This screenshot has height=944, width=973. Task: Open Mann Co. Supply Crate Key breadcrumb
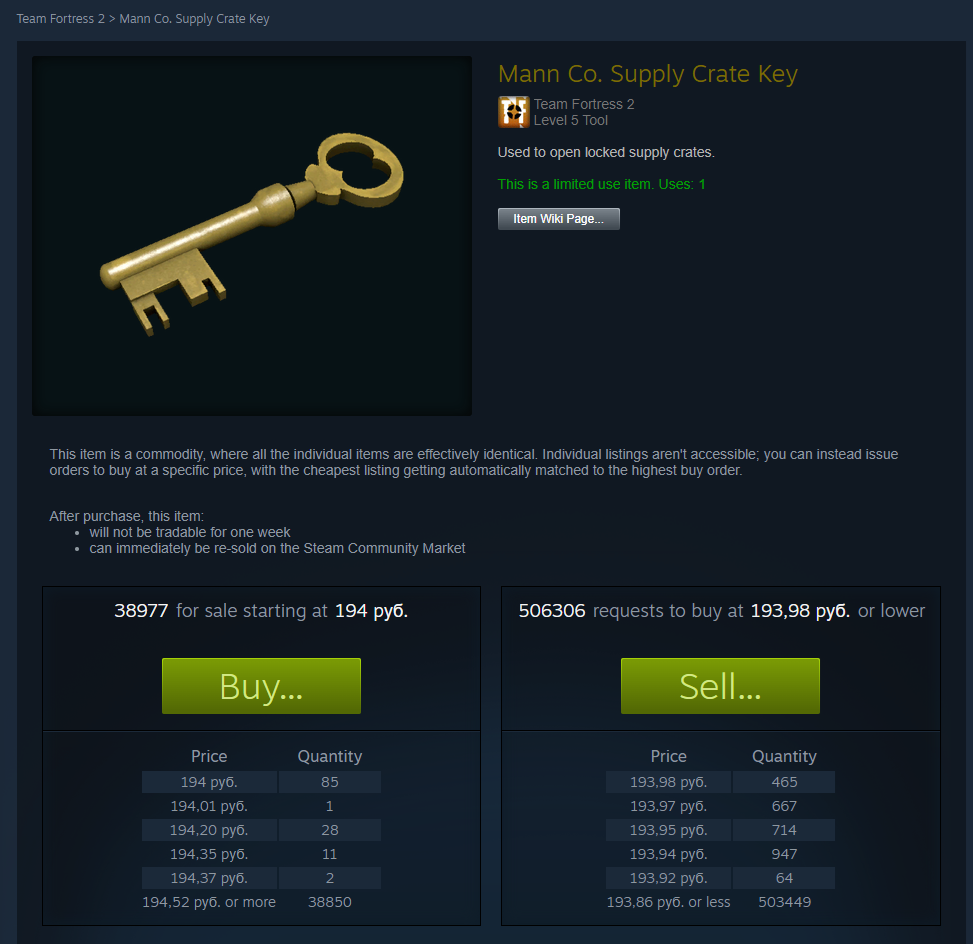pos(194,19)
